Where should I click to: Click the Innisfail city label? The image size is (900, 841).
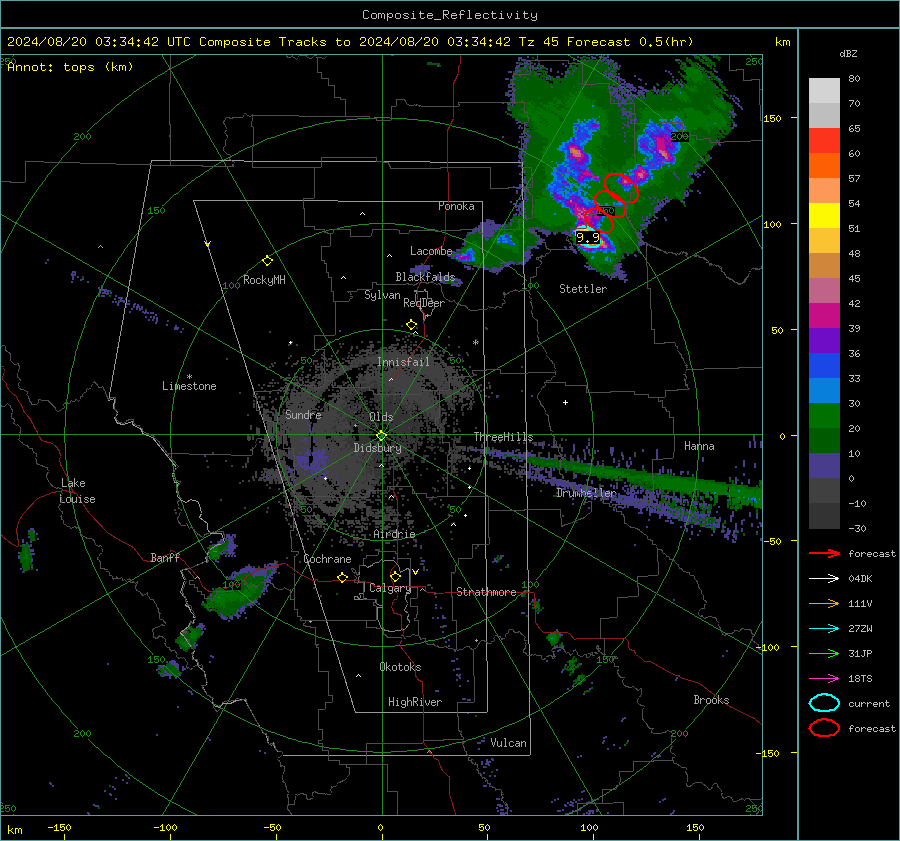[x=403, y=362]
